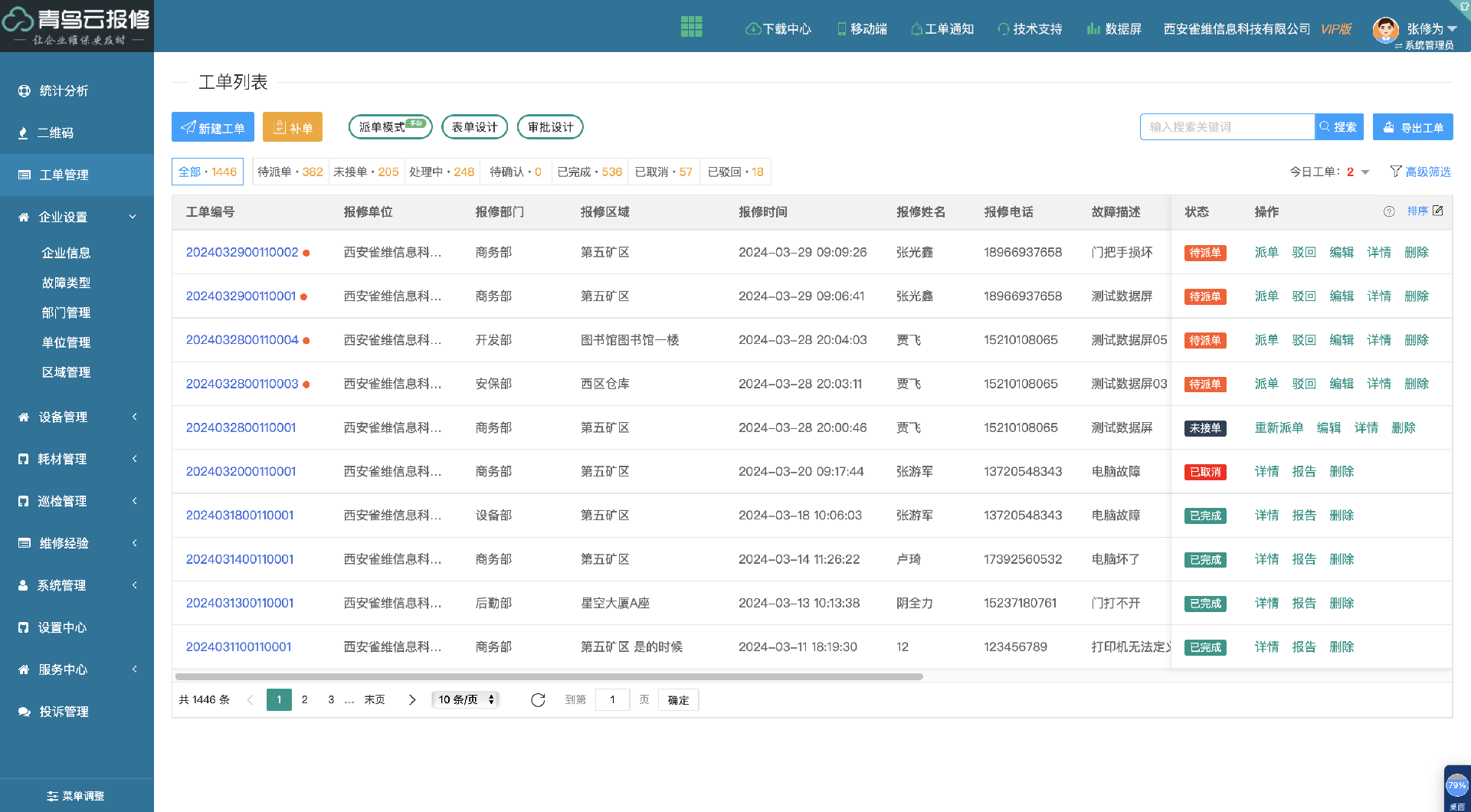Expand the 设备管理 sidebar menu
Image resolution: width=1471 pixels, height=812 pixels.
pos(77,417)
